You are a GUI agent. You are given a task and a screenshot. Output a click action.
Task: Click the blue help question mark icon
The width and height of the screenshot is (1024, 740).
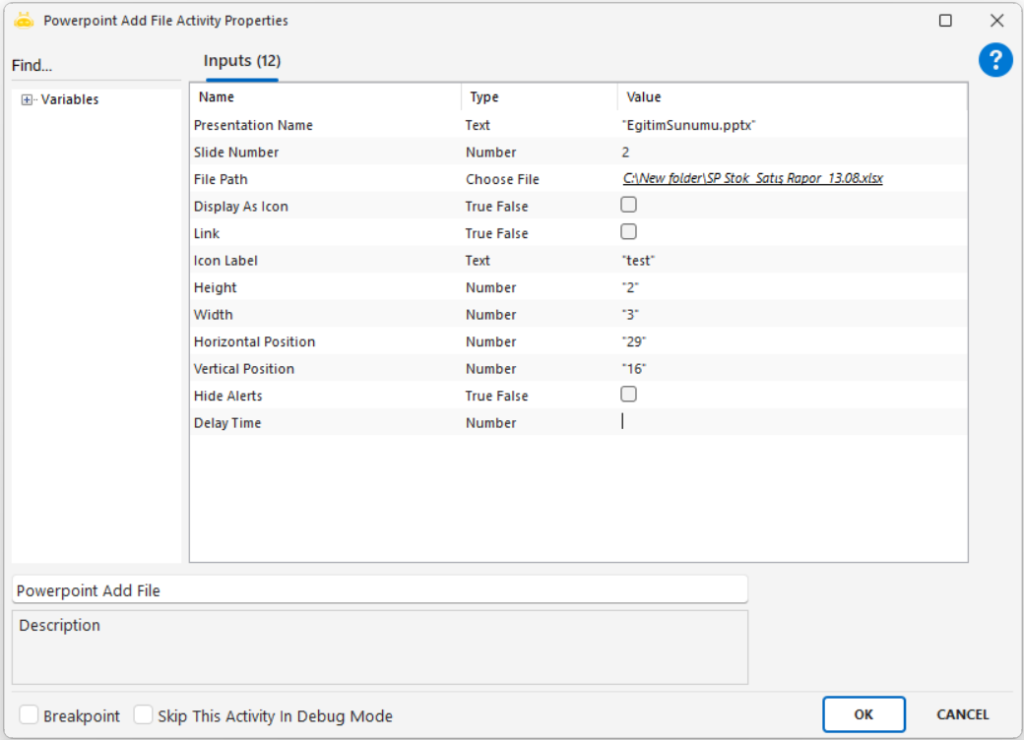pos(995,61)
